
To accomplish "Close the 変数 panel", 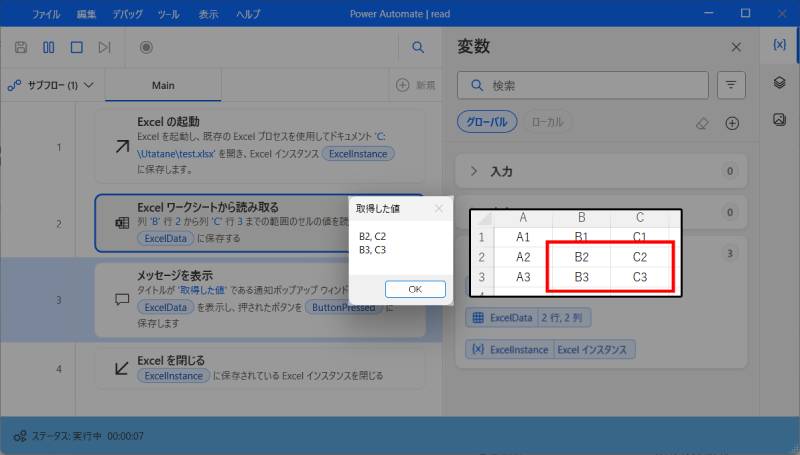I will (736, 47).
